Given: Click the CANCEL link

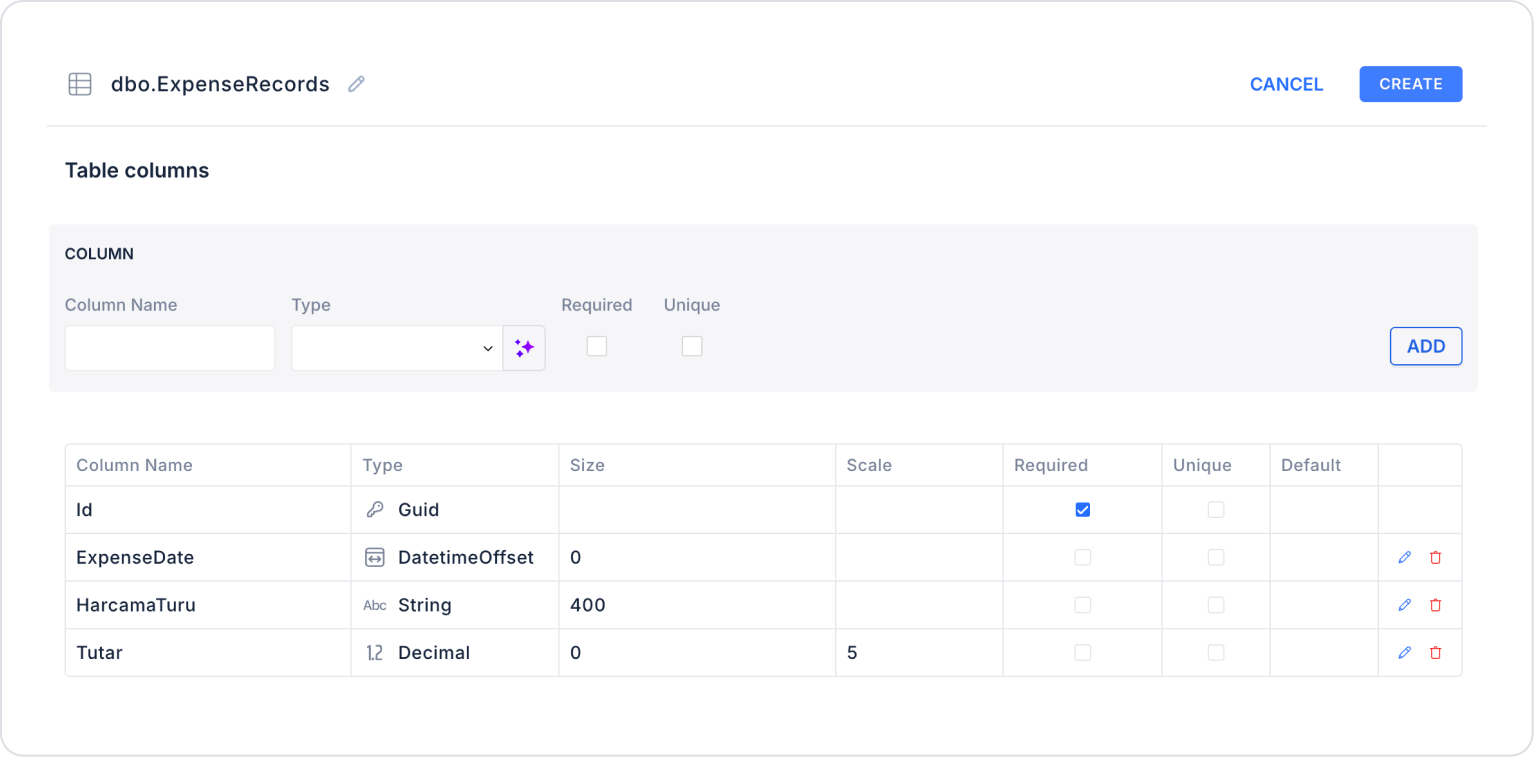Looking at the screenshot, I should [1286, 84].
